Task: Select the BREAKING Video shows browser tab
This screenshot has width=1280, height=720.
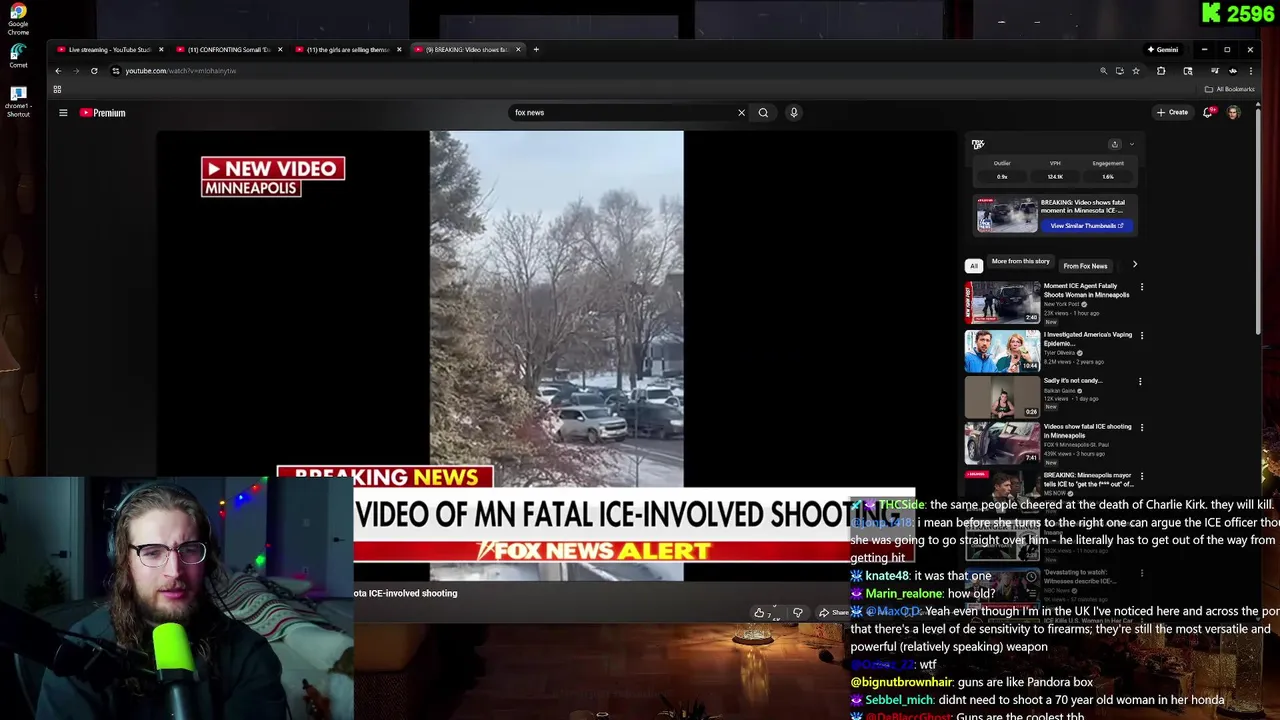Action: point(466,49)
